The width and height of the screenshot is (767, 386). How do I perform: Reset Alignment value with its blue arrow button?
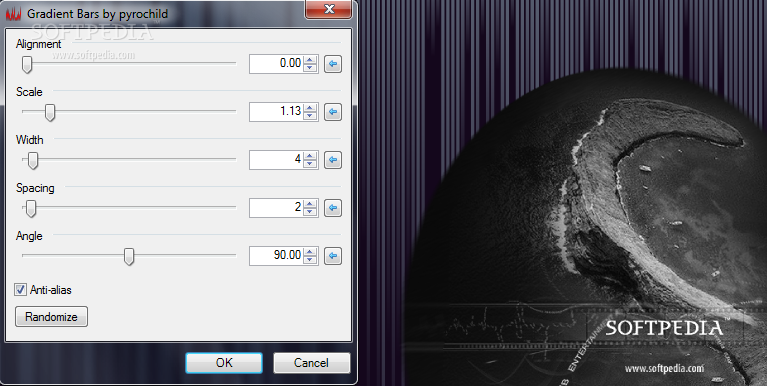pyautogui.click(x=333, y=64)
